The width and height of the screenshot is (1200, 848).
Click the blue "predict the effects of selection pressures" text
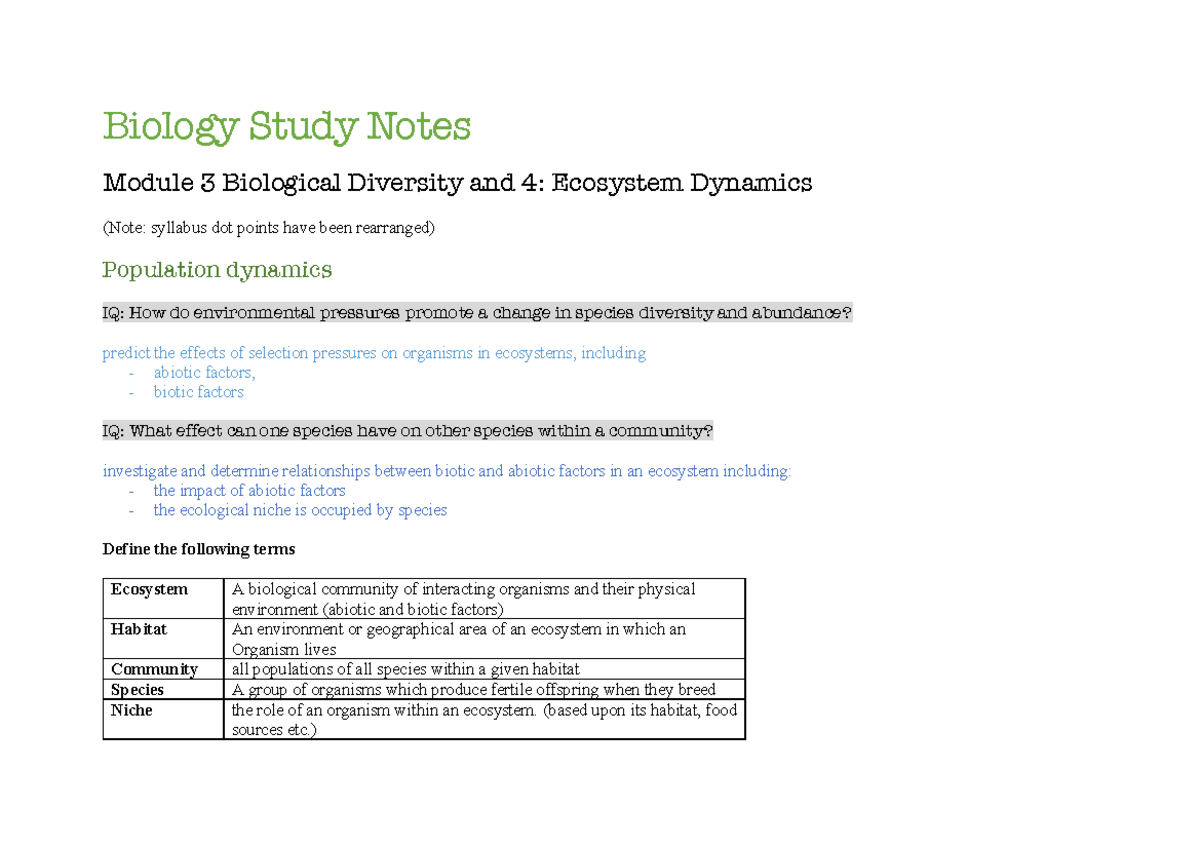(372, 352)
